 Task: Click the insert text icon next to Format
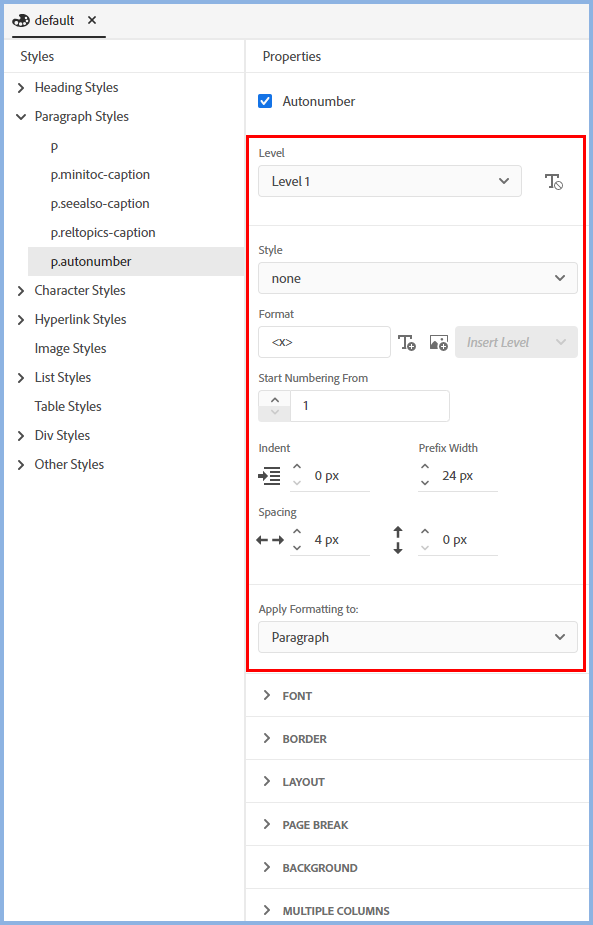pos(407,342)
